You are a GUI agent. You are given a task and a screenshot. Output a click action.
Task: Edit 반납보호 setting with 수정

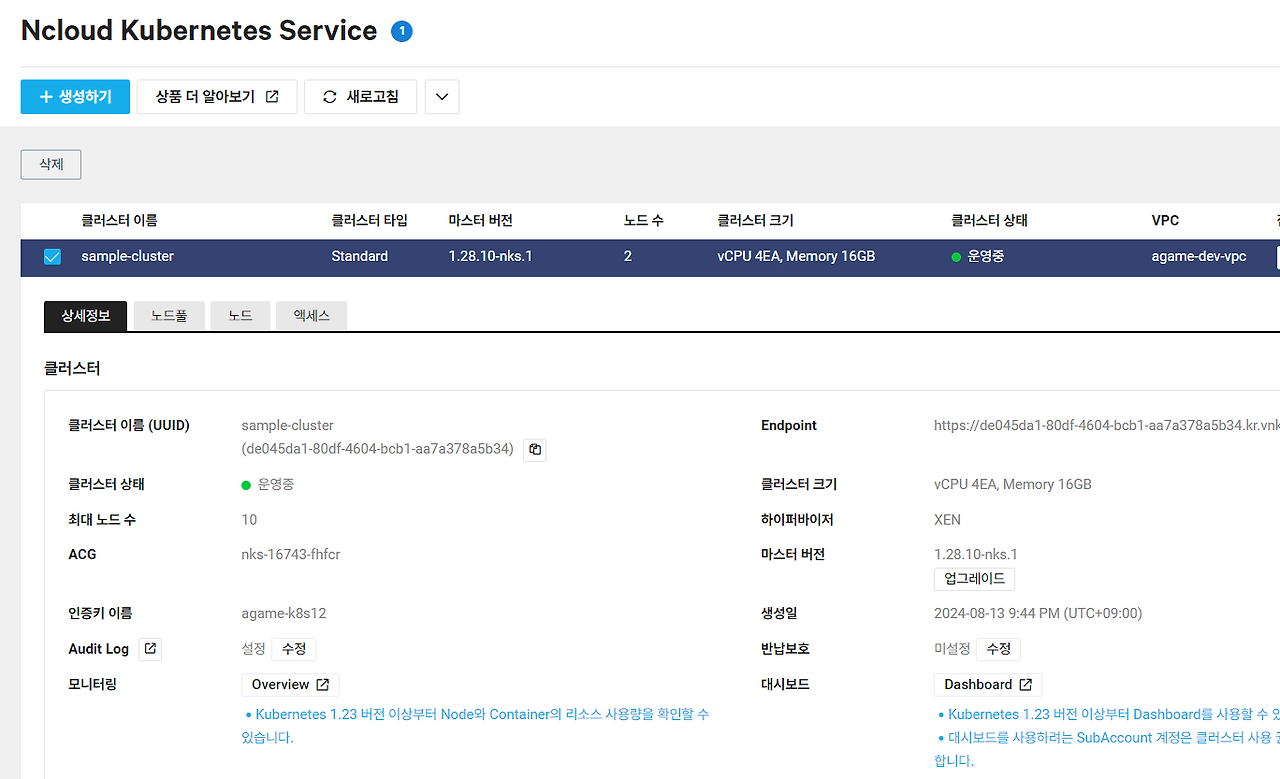point(998,649)
